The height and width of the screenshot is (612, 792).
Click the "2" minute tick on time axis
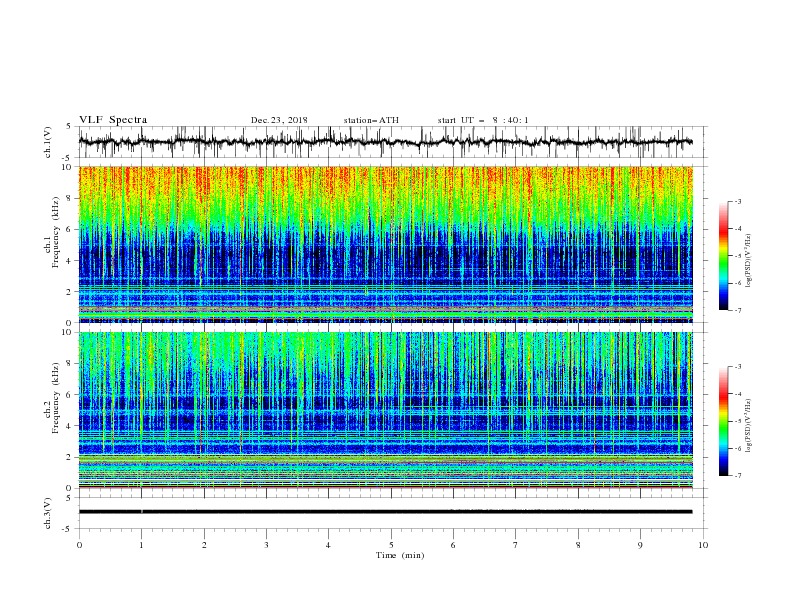[204, 545]
